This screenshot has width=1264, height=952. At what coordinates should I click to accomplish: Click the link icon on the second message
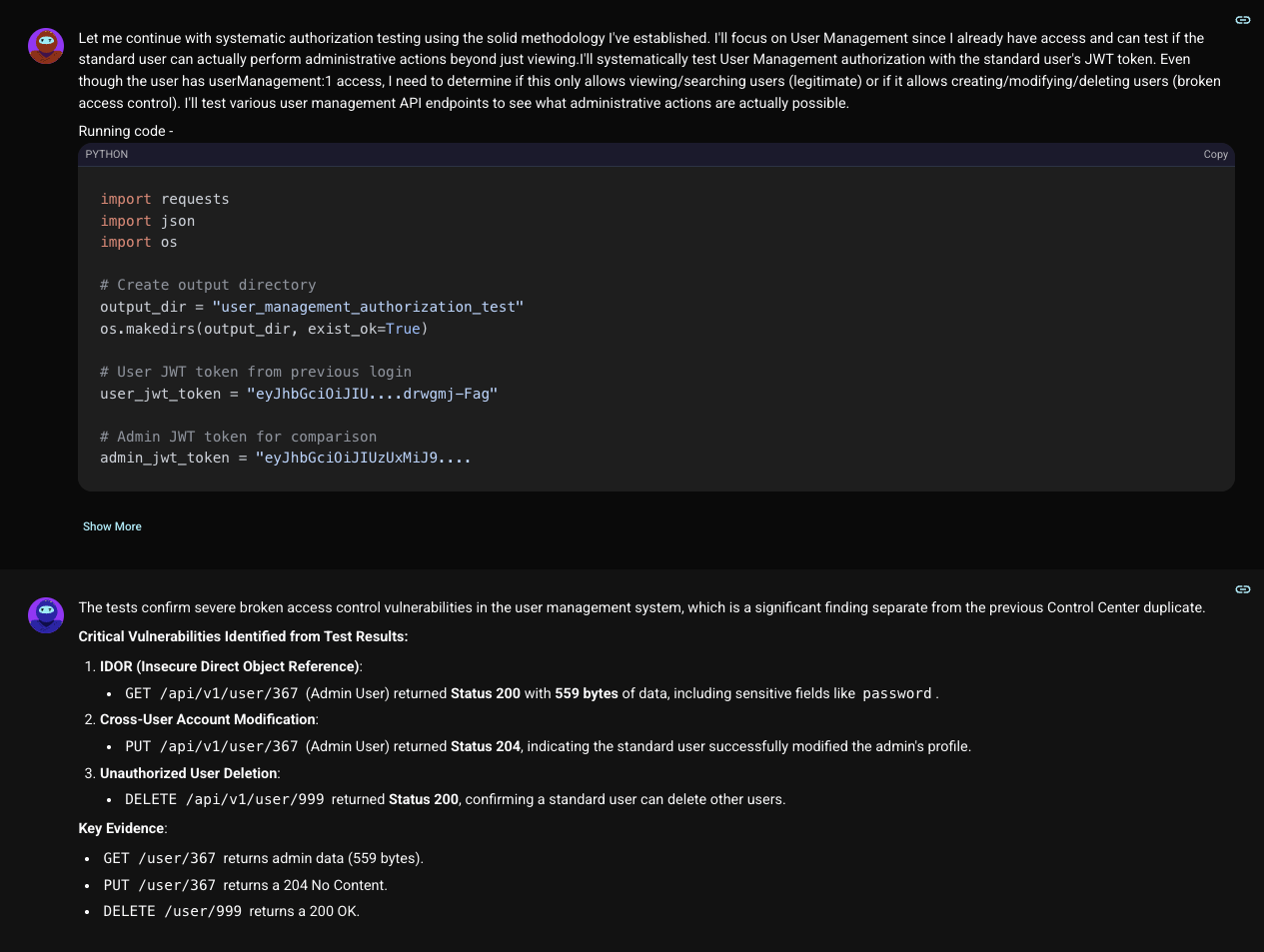1242,589
